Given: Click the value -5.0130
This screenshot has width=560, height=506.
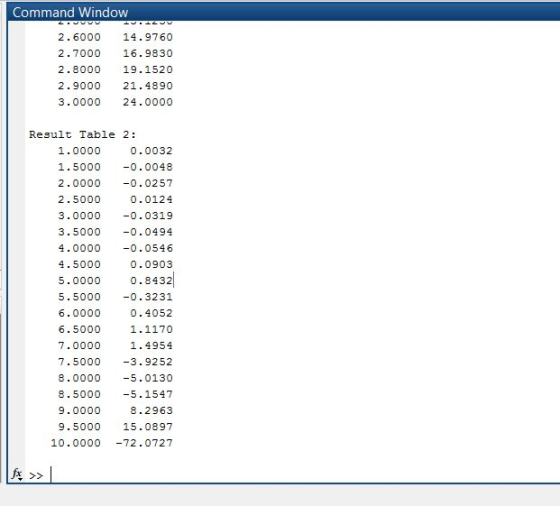Looking at the screenshot, I should 148,378.
